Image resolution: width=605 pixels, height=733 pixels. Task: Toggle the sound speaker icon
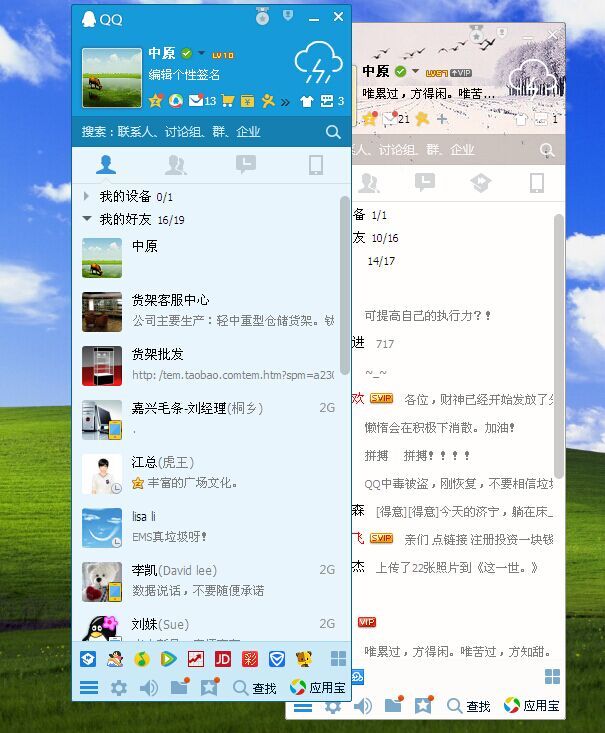pyautogui.click(x=148, y=688)
